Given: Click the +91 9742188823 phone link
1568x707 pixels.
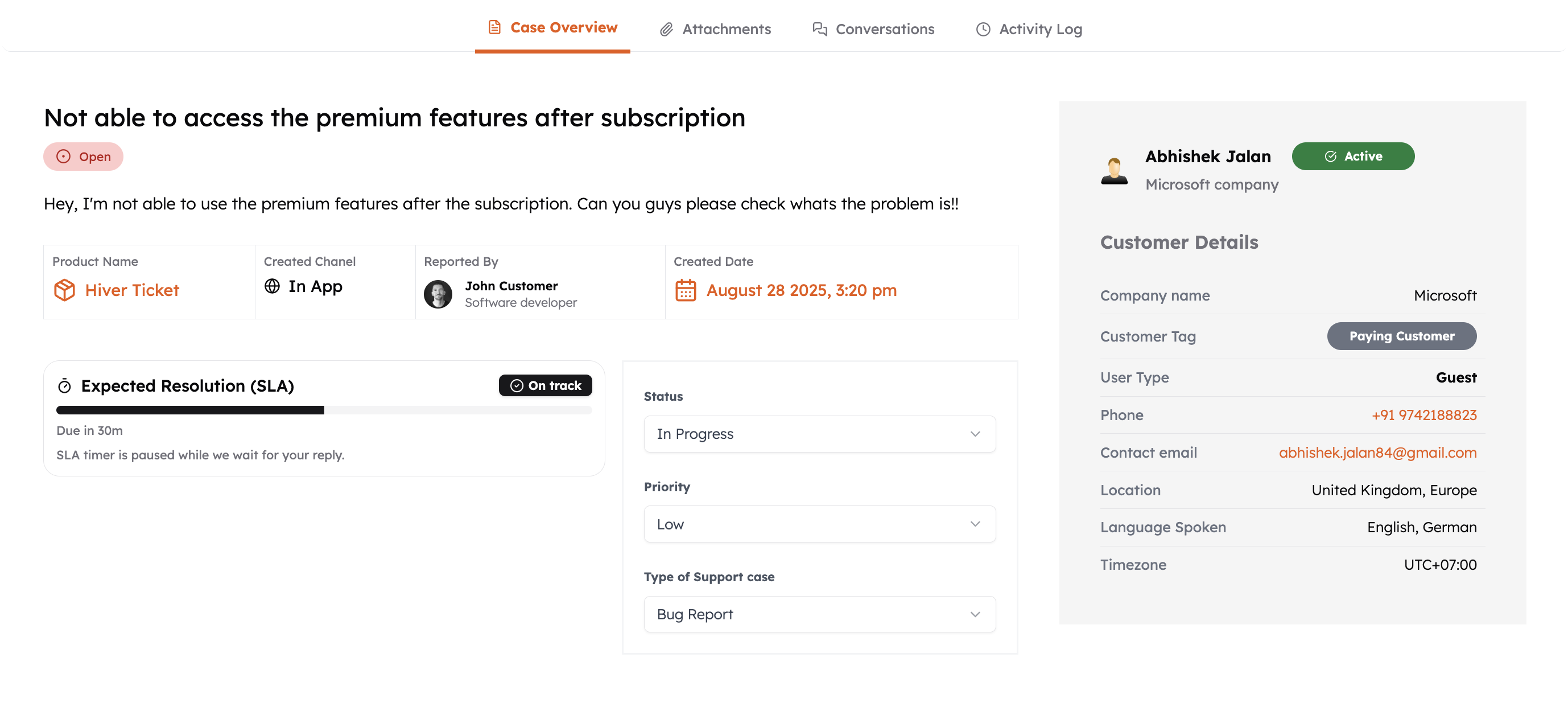Looking at the screenshot, I should tap(1423, 415).
